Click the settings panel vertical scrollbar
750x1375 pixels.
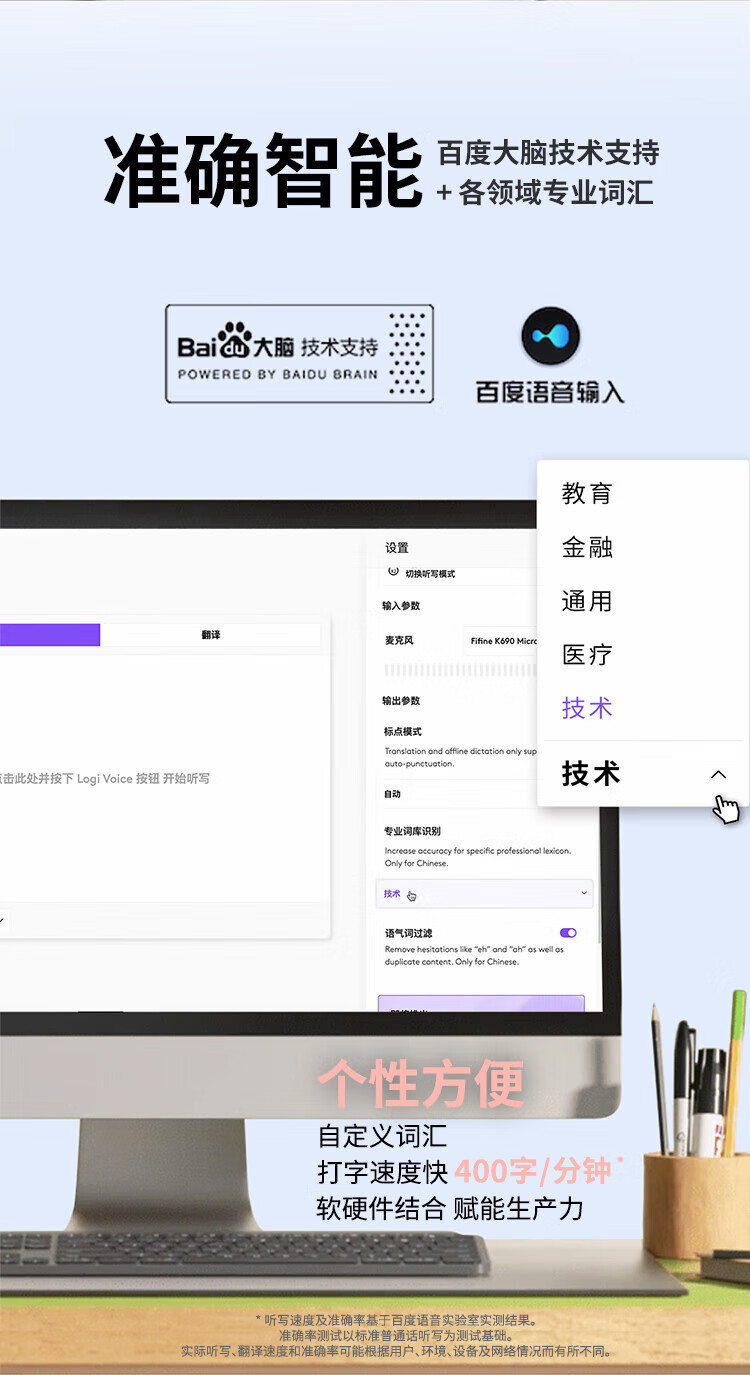598,875
